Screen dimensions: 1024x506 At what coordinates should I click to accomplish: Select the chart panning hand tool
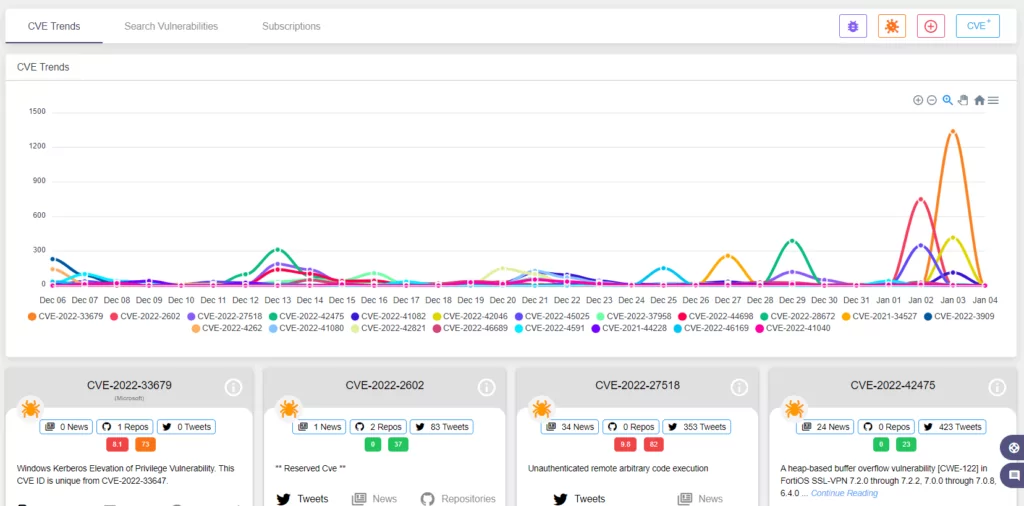pos(963,100)
